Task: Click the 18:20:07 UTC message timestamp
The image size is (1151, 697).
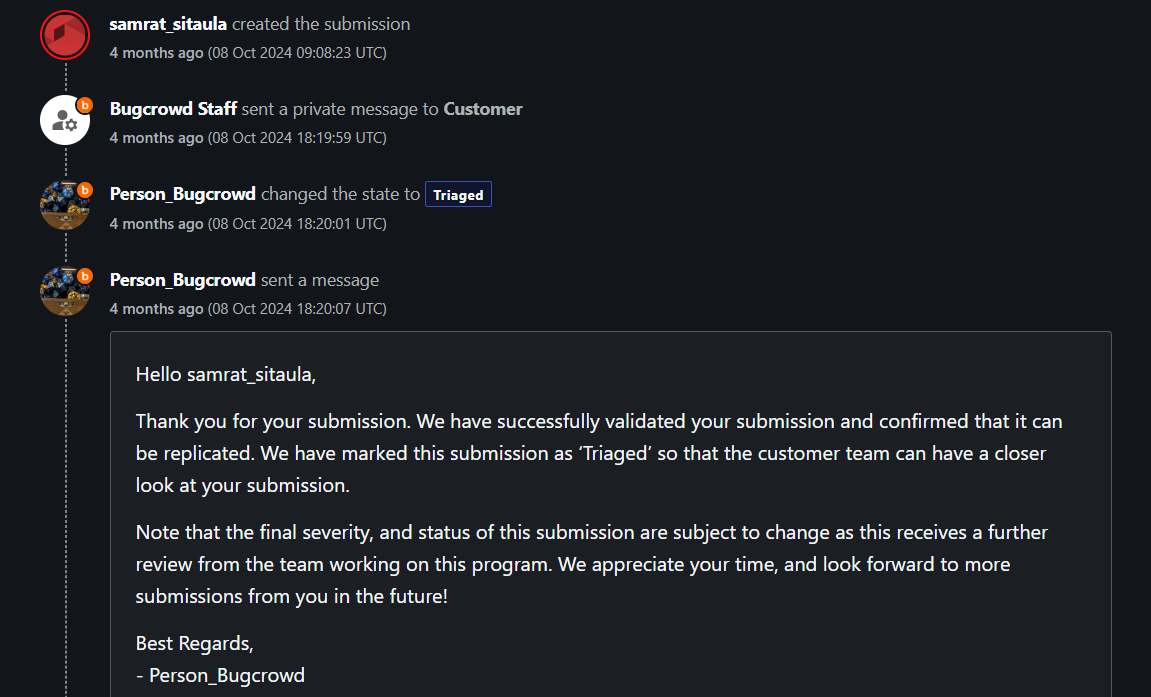Action: 296,309
